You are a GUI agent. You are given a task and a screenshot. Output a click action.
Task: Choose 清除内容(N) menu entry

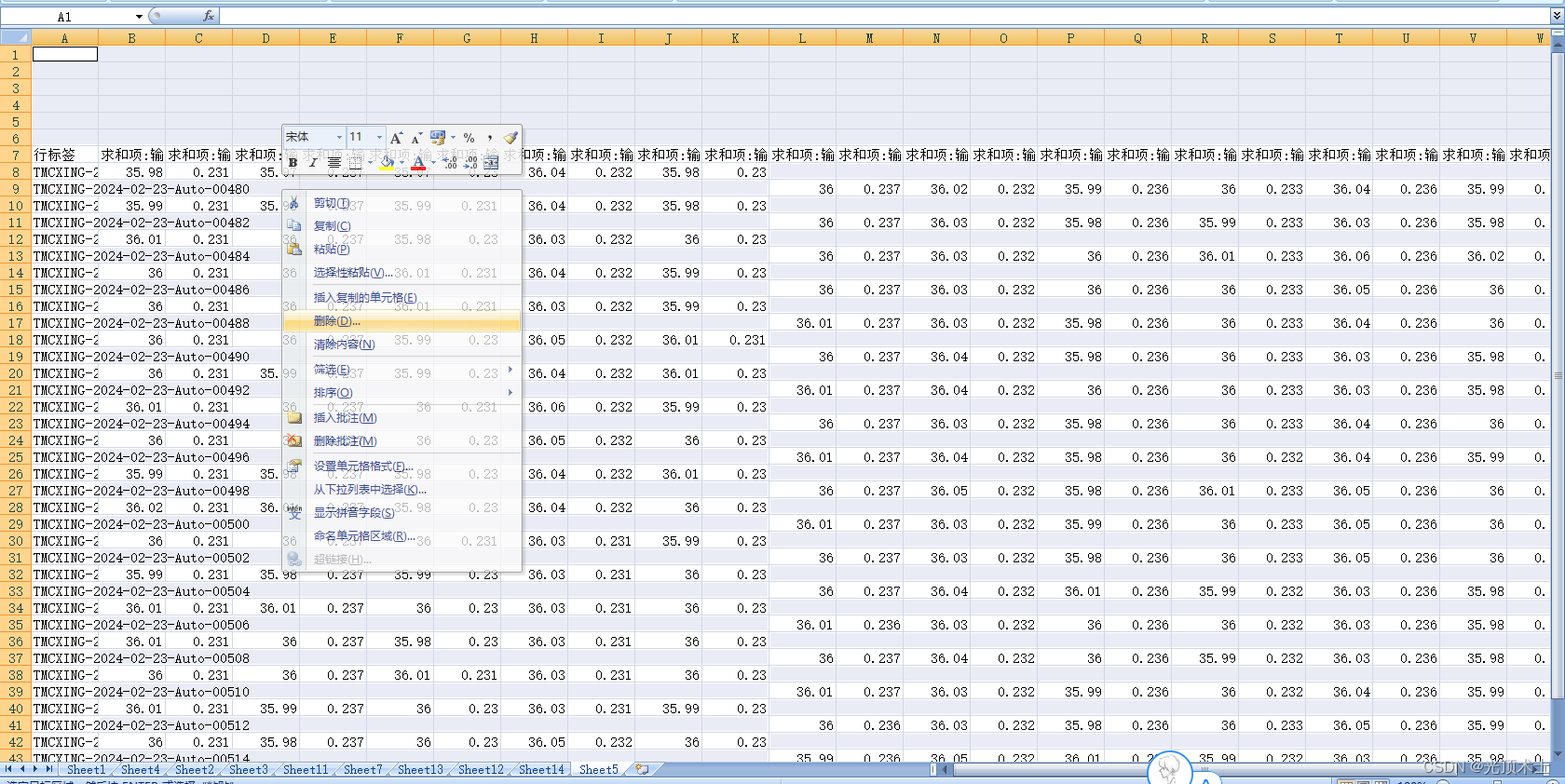401,345
